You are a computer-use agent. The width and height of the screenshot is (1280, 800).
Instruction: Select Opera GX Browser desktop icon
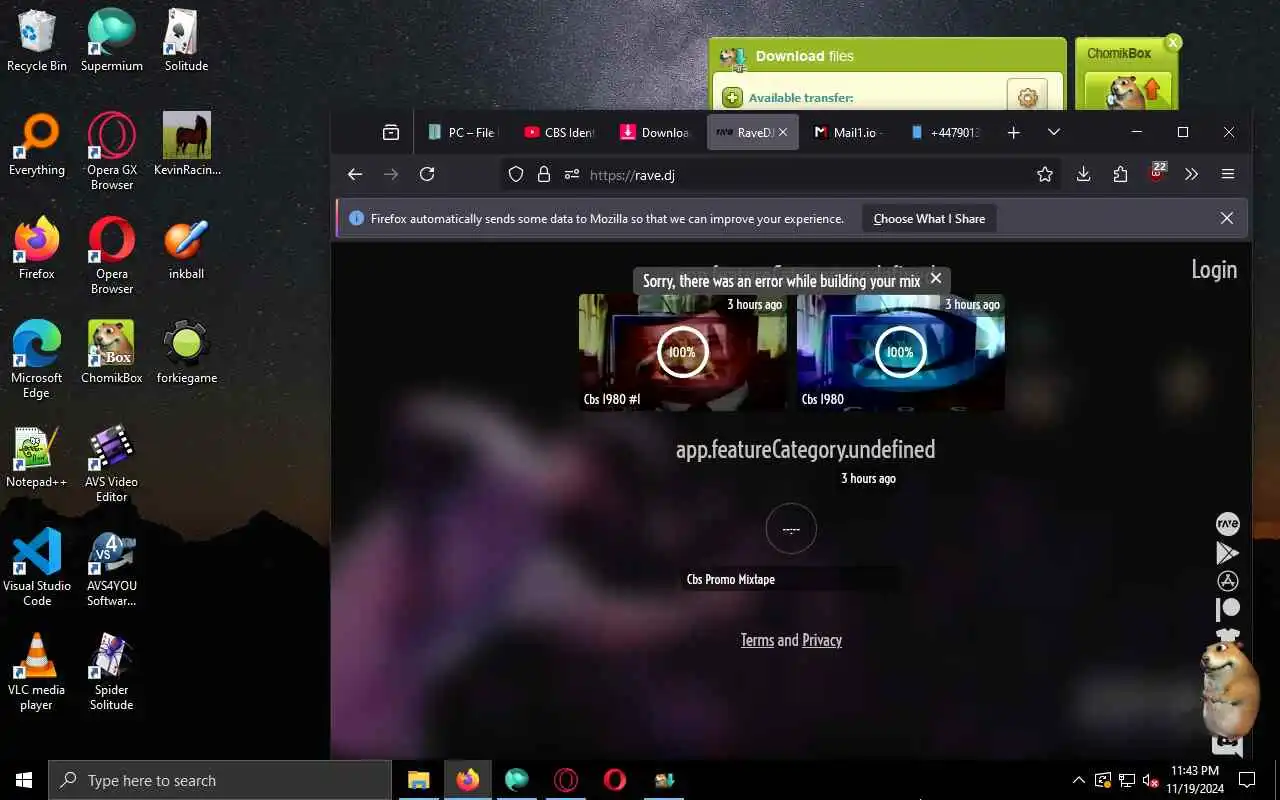tap(112, 151)
